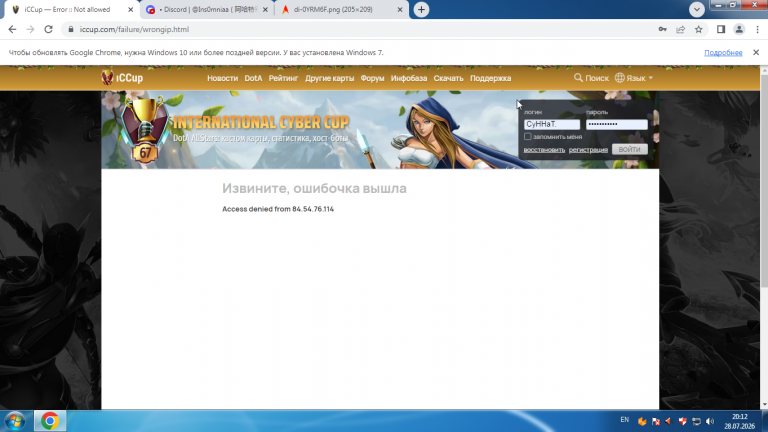Click the red shield antivirus tray icon

coord(682,421)
